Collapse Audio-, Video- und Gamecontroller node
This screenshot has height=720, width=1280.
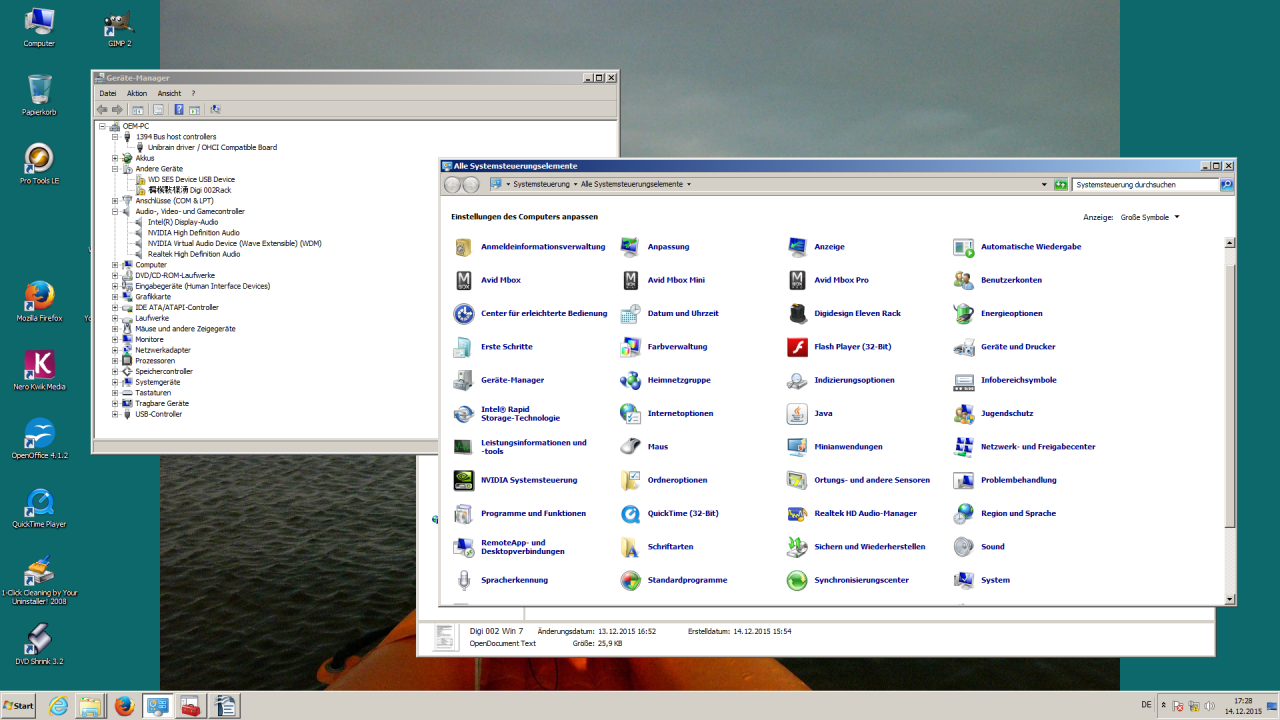point(115,211)
